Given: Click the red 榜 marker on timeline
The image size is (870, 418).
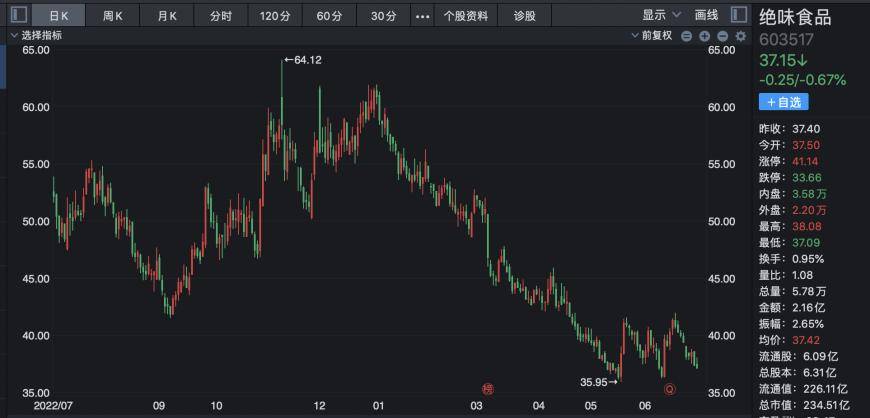Looking at the screenshot, I should point(488,389).
